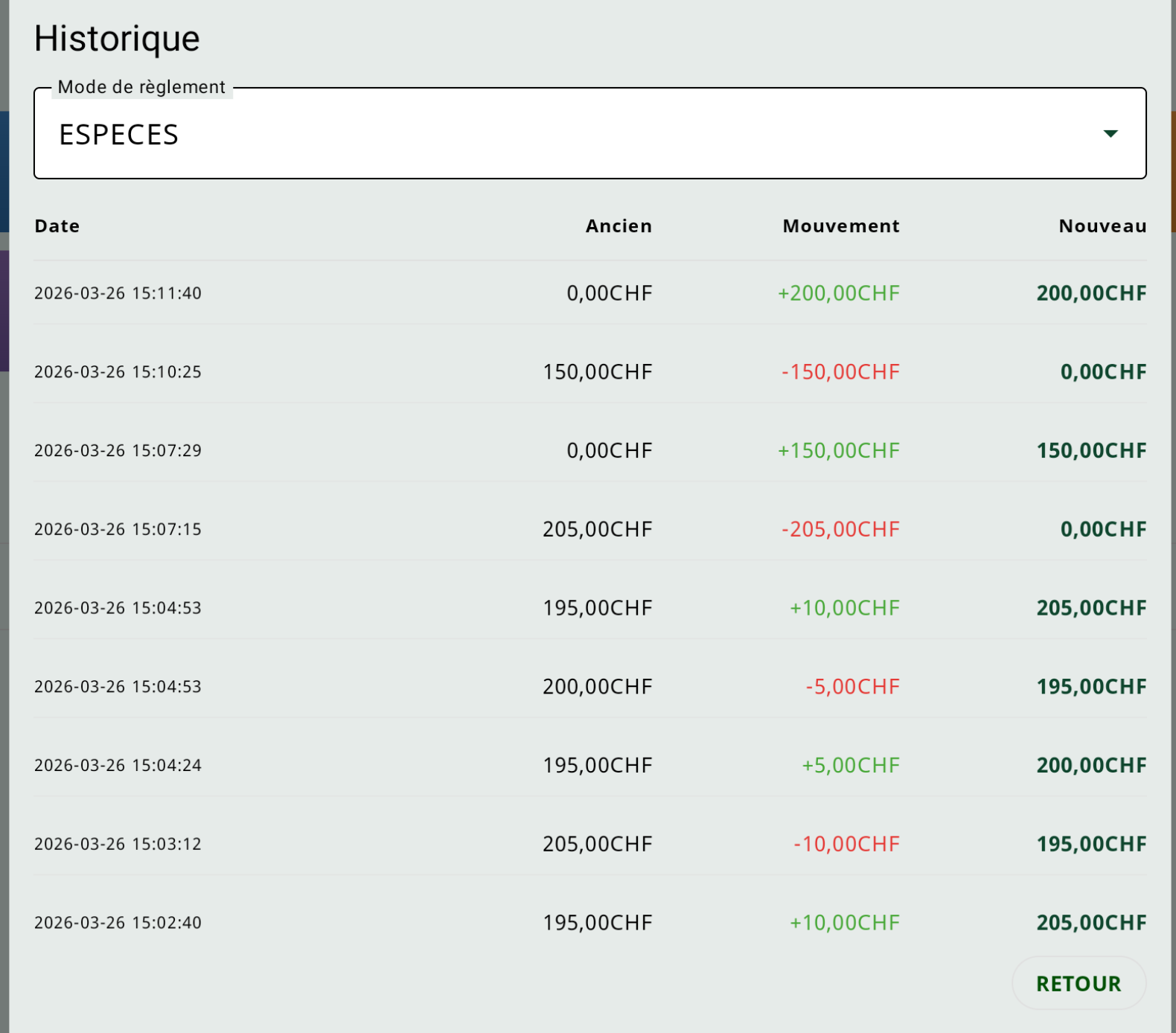Click the -150,00CHF movement value
1176x1033 pixels.
point(840,372)
